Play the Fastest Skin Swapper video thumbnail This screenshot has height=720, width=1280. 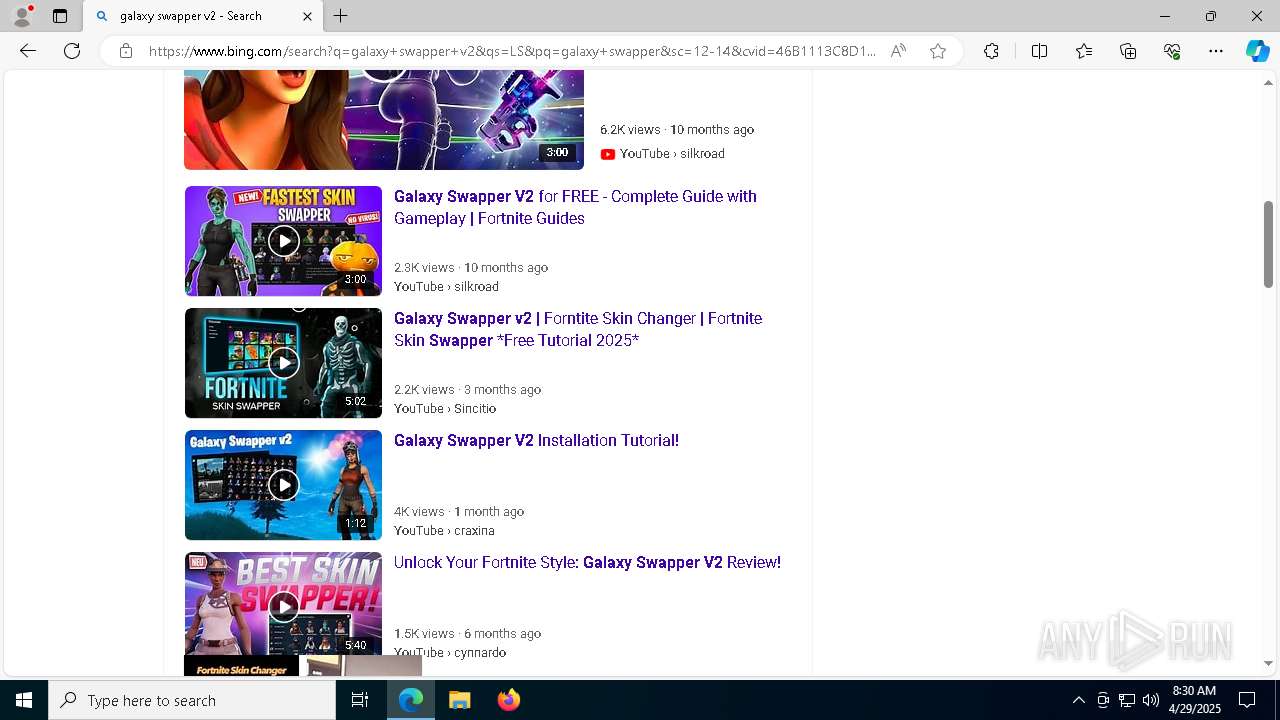point(283,241)
